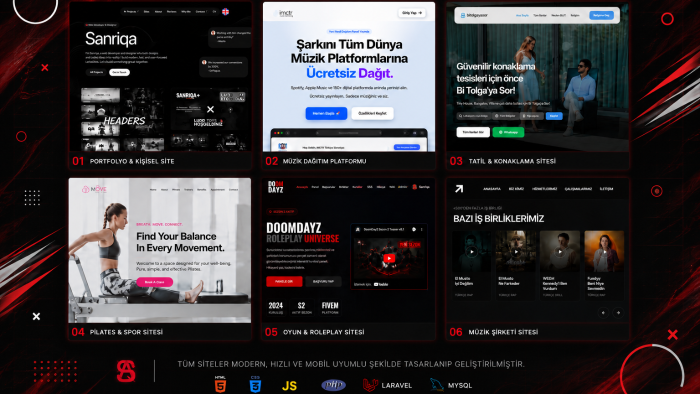Select Panel in DoomDayz nav
Viewport: 700px width, 394px height.
click(315, 187)
